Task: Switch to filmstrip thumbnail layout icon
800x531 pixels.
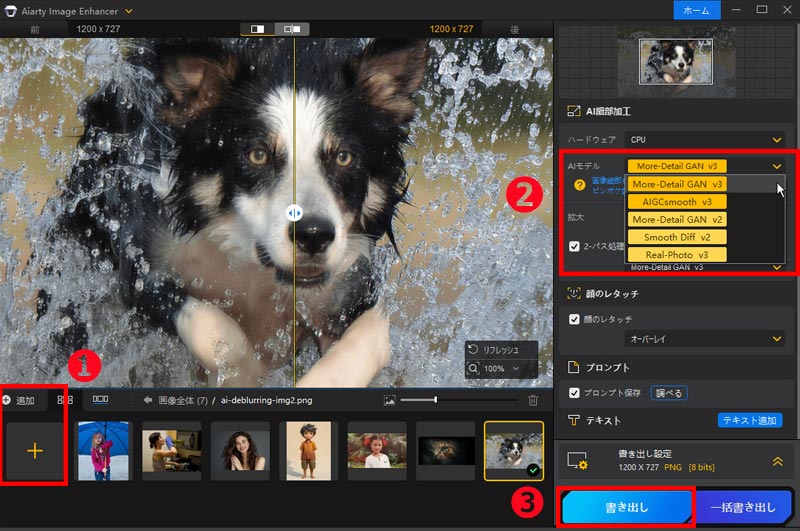Action: pyautogui.click(x=101, y=400)
